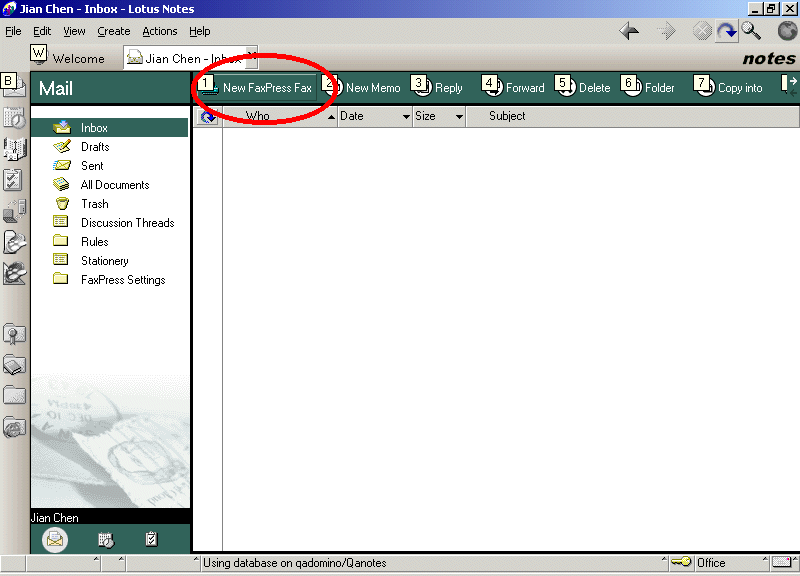Open the Help menu
Screen dimensions: 800x576
199,32
